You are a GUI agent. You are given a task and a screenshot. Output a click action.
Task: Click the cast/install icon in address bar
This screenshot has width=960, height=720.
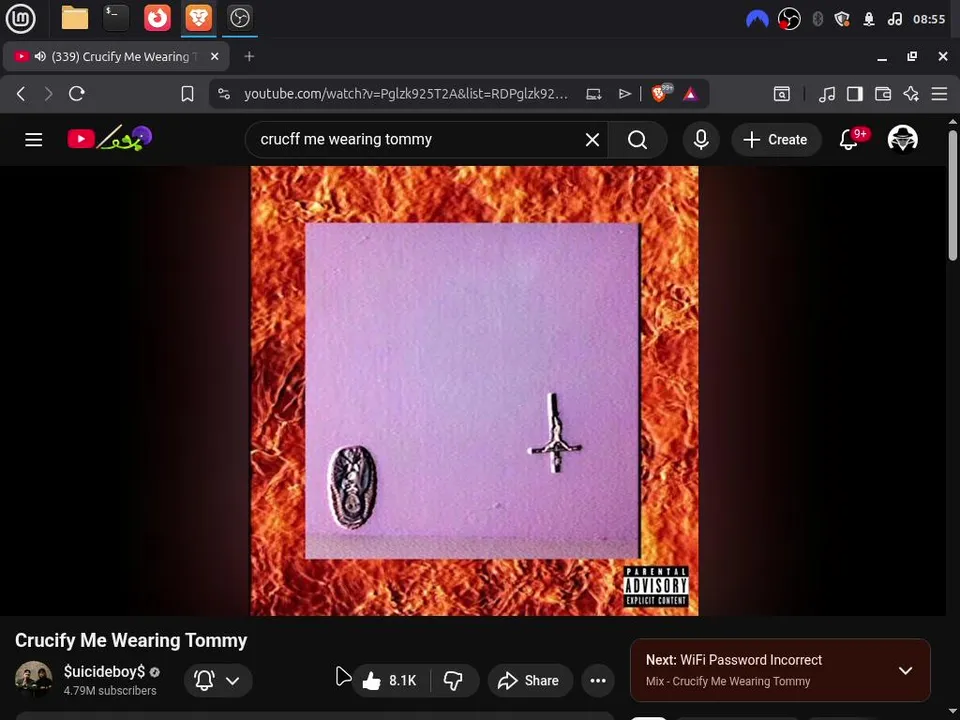(x=593, y=94)
